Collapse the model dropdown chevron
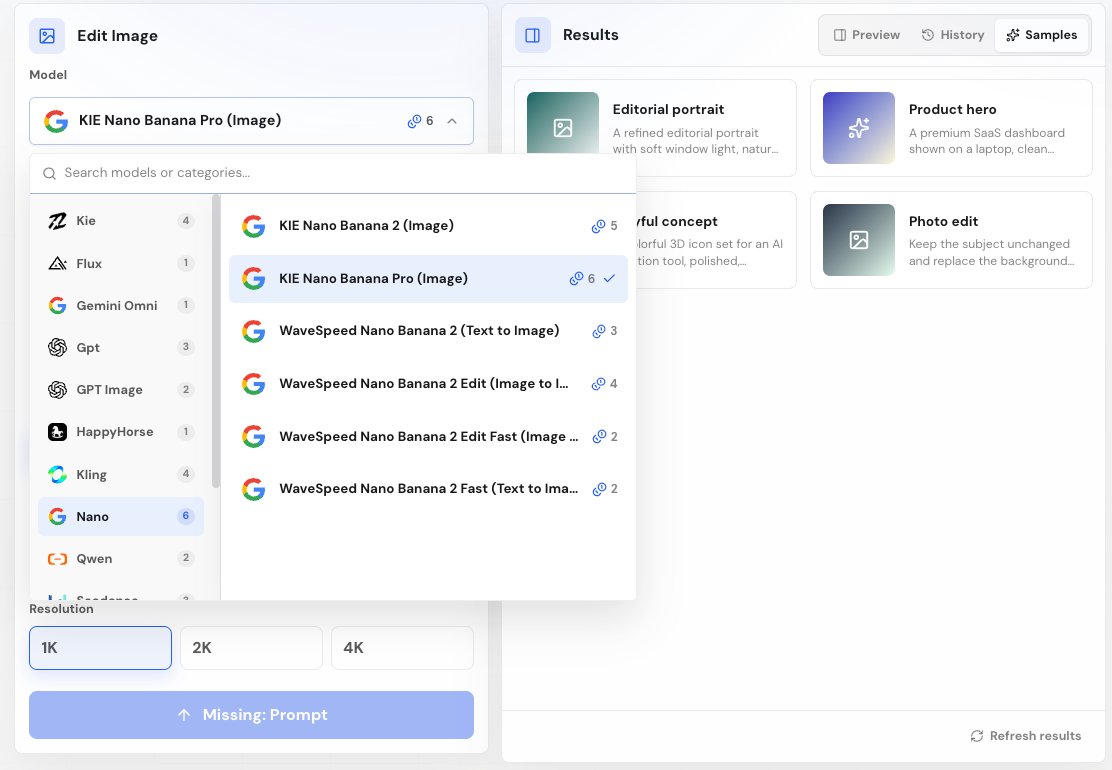 pyautogui.click(x=452, y=121)
